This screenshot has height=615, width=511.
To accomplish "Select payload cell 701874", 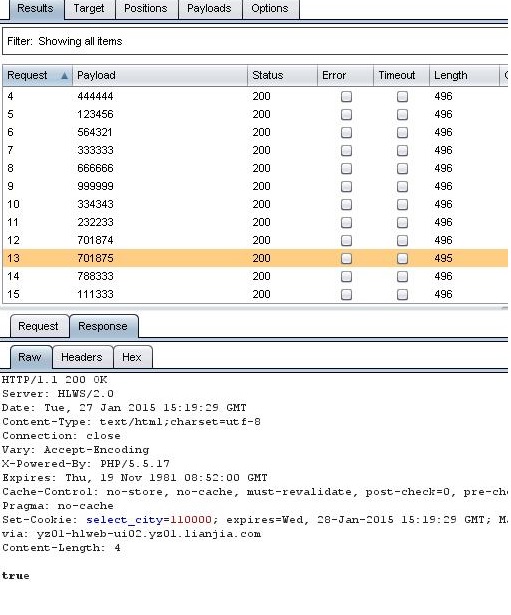I will (95, 240).
